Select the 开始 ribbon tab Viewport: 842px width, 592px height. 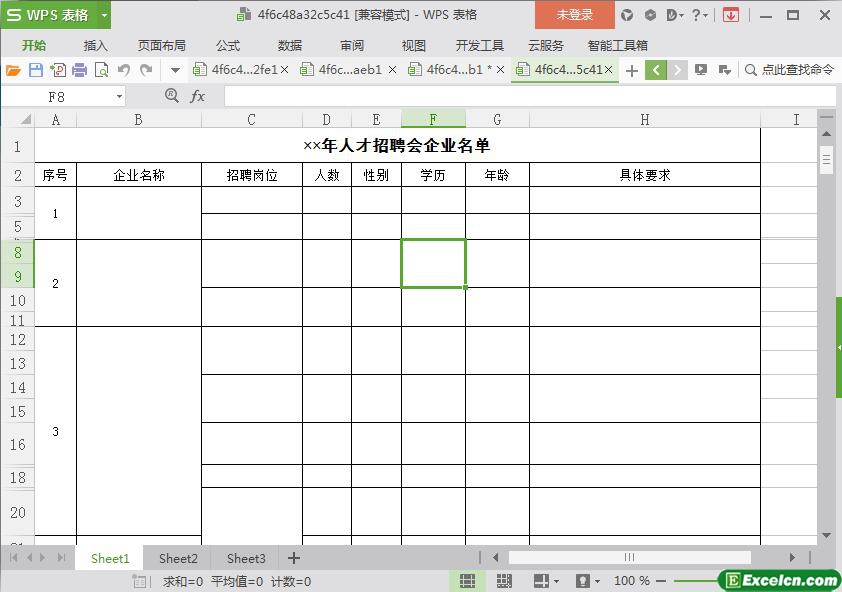tap(34, 46)
